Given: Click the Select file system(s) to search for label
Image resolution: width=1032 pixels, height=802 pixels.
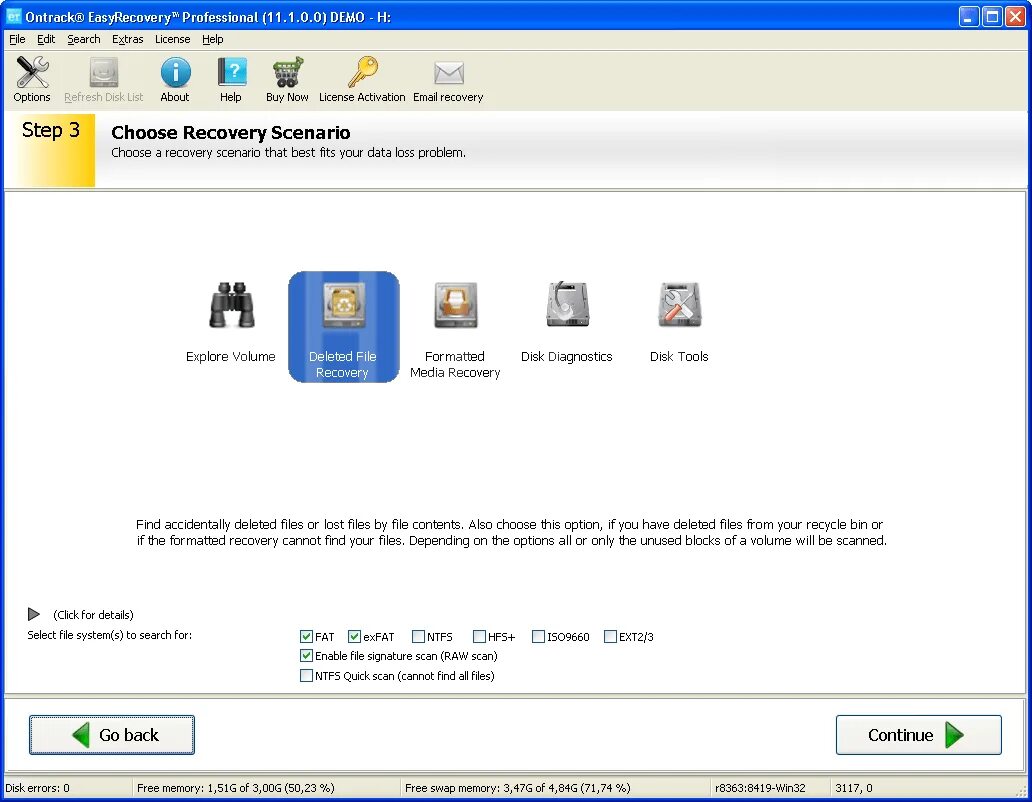Looking at the screenshot, I should click(x=110, y=635).
